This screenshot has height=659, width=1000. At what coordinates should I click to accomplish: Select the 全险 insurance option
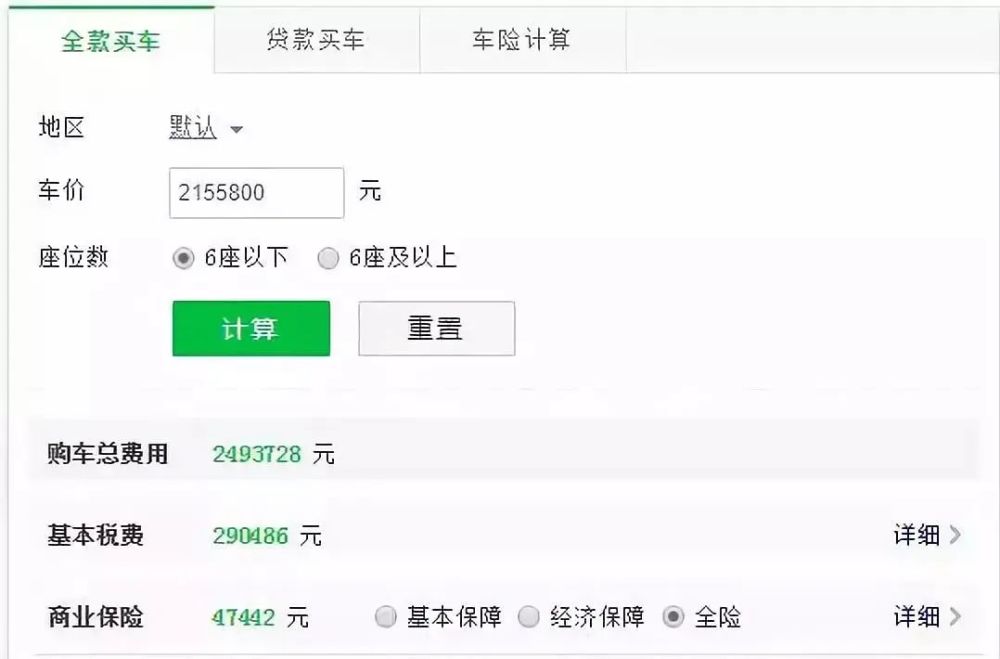[673, 617]
